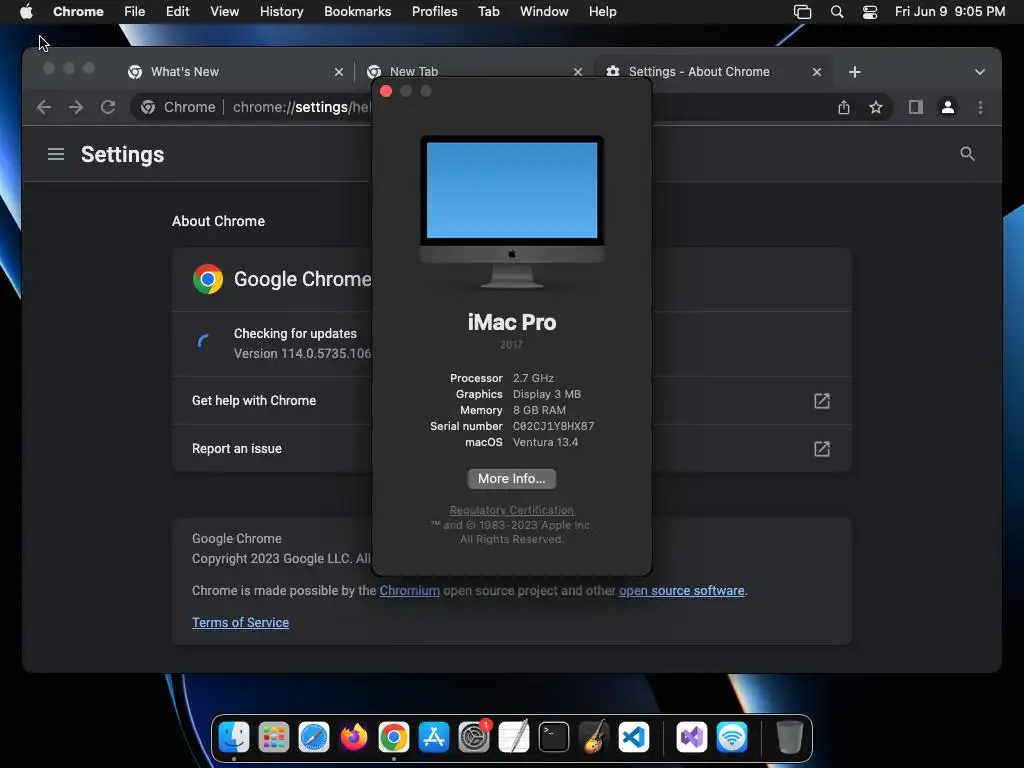Close the What's New tab
The height and width of the screenshot is (768, 1024).
[338, 72]
